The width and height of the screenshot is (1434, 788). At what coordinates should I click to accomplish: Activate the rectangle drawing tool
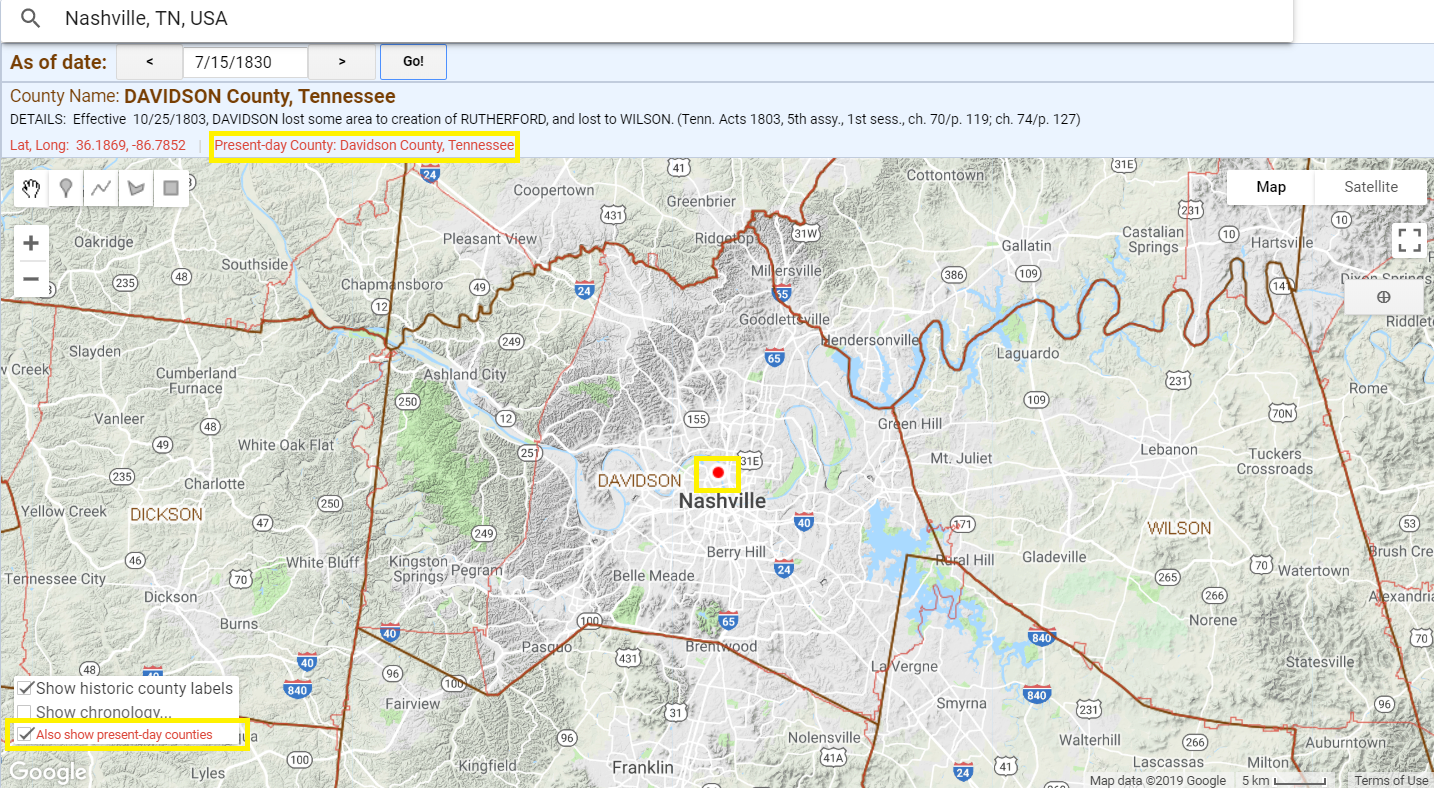[x=170, y=187]
